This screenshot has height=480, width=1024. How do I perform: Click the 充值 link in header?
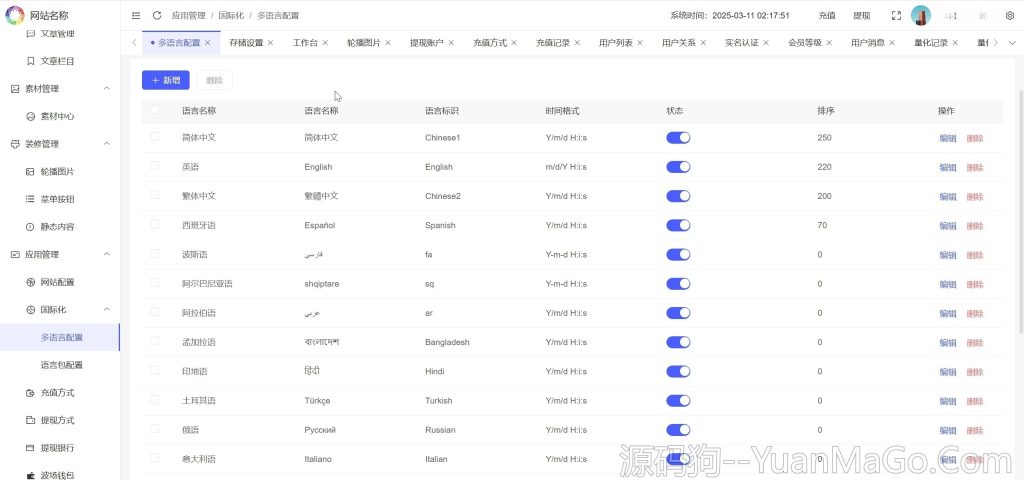pos(827,16)
